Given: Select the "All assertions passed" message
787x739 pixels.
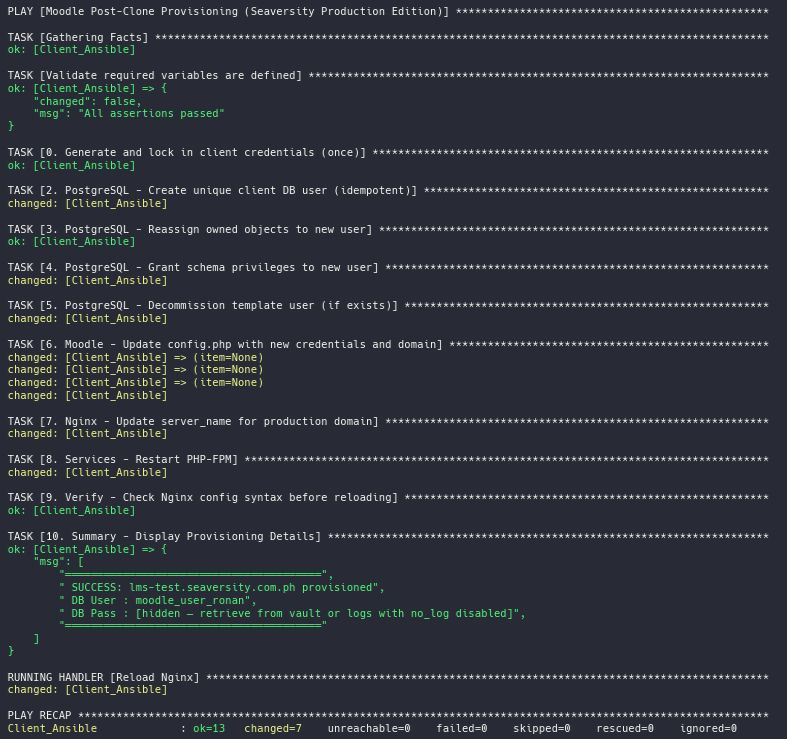Looking at the screenshot, I should [151, 113].
